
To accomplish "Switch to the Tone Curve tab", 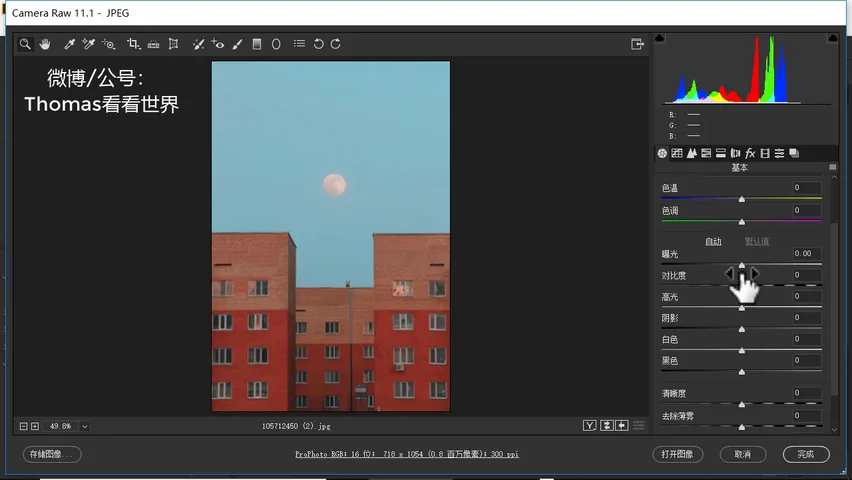I will [676, 153].
